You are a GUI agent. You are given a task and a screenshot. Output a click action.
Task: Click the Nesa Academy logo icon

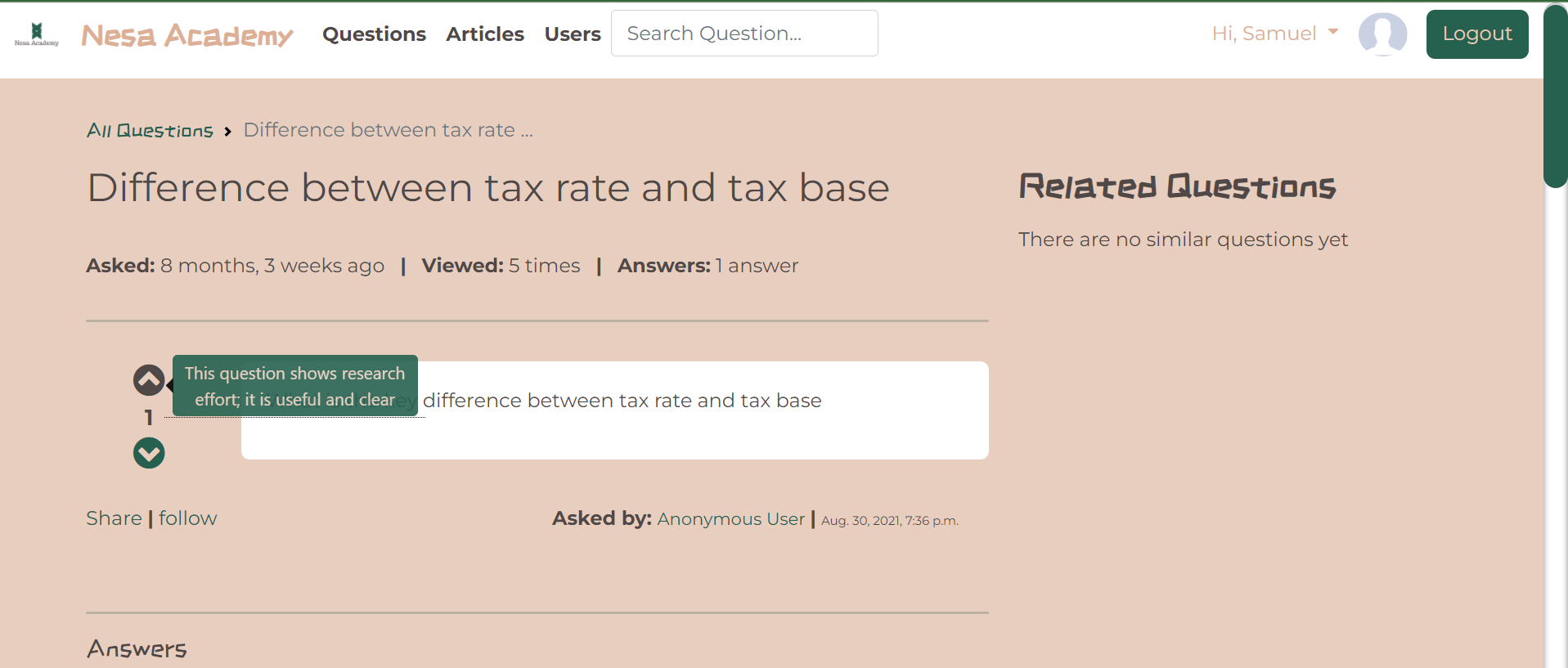coord(36,34)
